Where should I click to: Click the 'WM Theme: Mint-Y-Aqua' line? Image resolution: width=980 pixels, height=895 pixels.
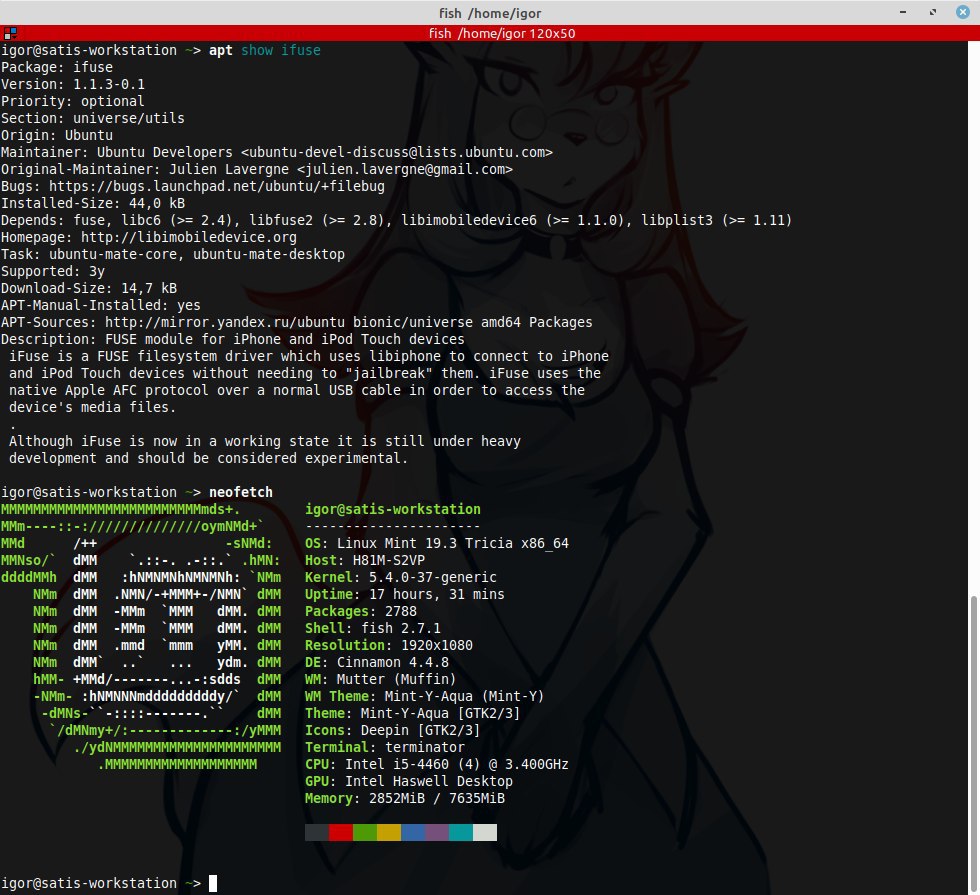coord(425,696)
